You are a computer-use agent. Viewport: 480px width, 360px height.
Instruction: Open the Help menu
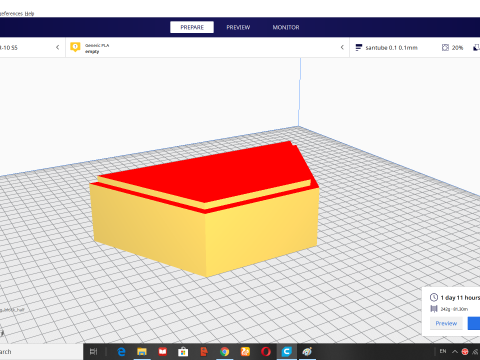[x=30, y=14]
